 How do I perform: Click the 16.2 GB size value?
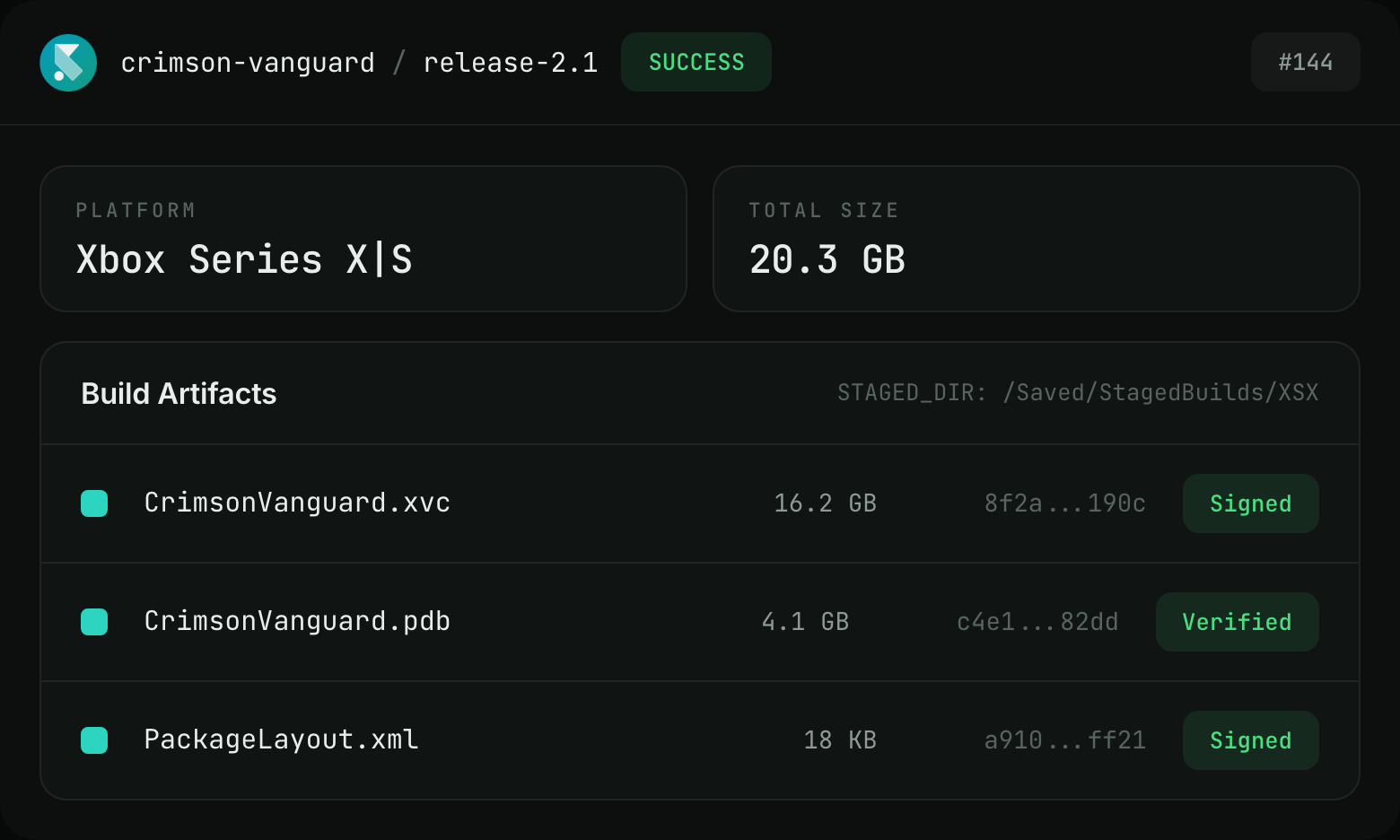tap(826, 503)
